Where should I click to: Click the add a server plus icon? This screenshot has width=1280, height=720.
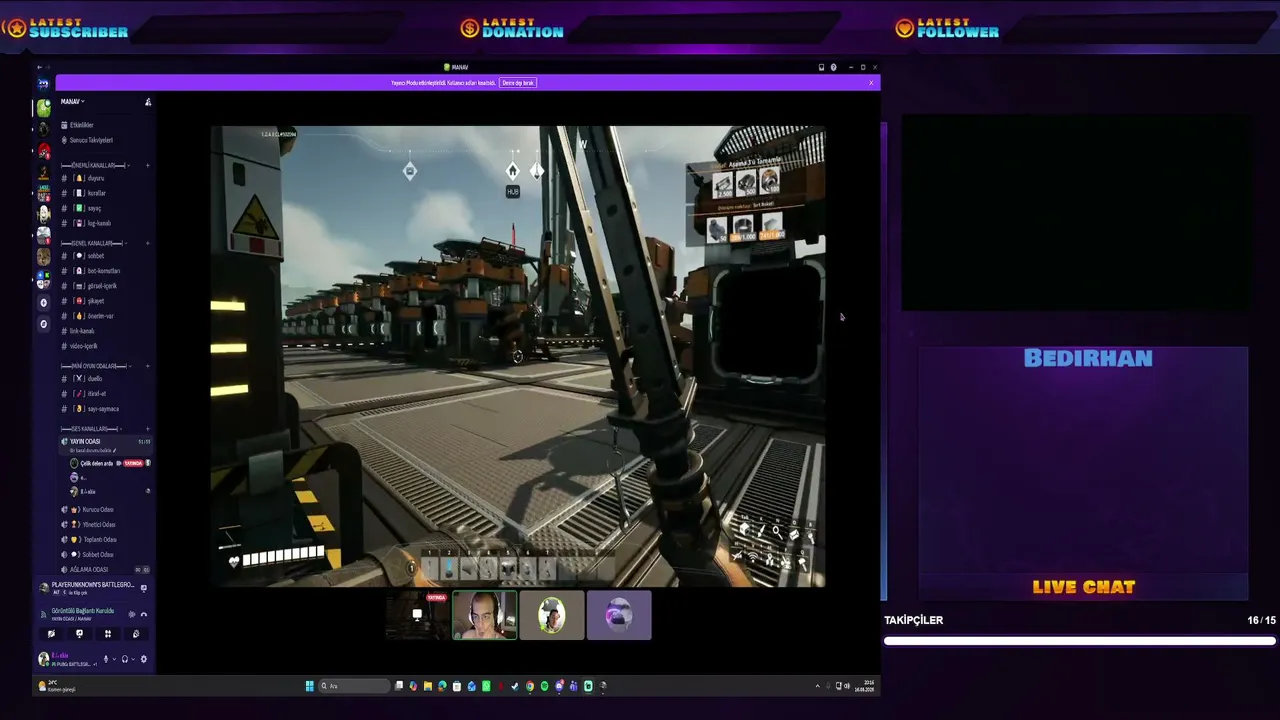43,302
